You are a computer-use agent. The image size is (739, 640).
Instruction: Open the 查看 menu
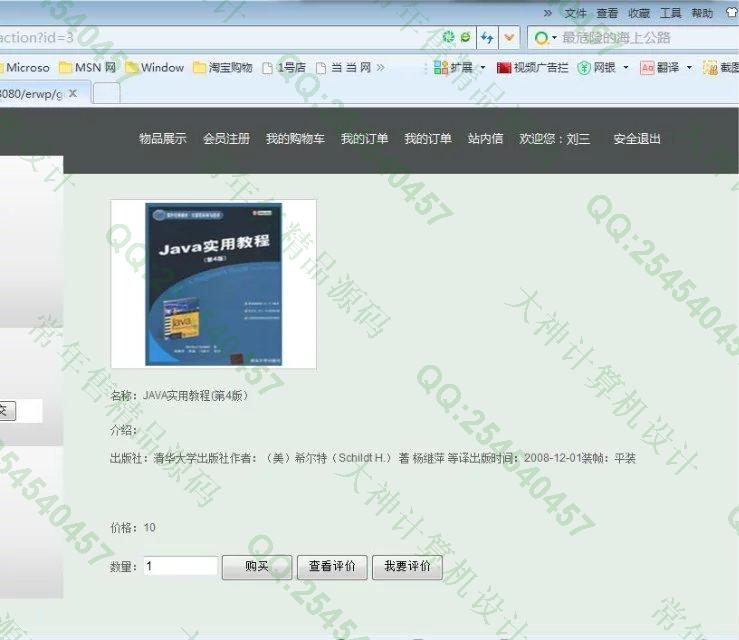(607, 13)
